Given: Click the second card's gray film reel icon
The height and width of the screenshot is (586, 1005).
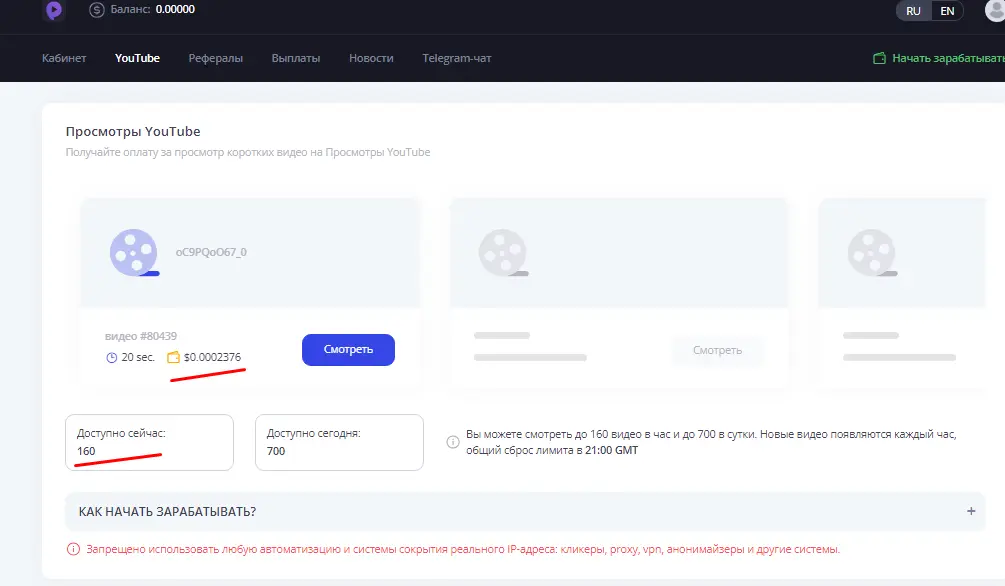Looking at the screenshot, I should (503, 253).
